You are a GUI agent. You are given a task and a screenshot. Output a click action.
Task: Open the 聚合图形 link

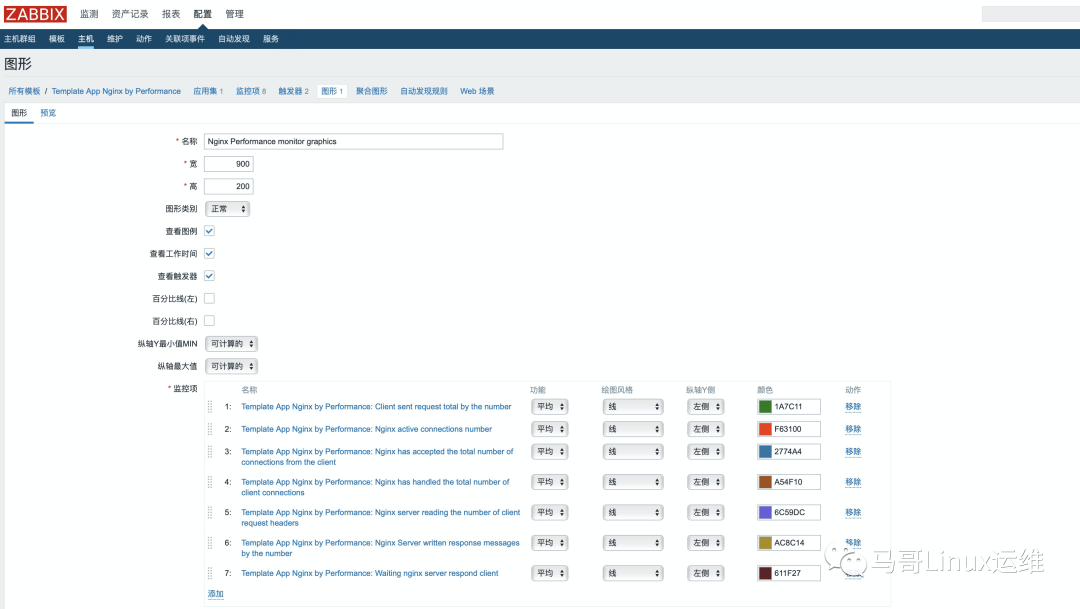(x=372, y=91)
